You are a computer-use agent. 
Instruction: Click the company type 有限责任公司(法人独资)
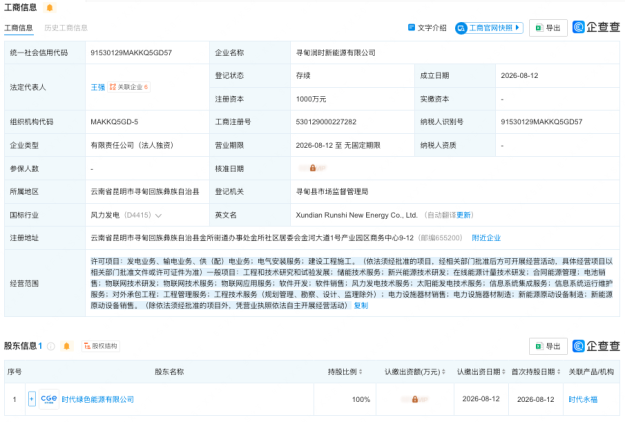pos(132,145)
